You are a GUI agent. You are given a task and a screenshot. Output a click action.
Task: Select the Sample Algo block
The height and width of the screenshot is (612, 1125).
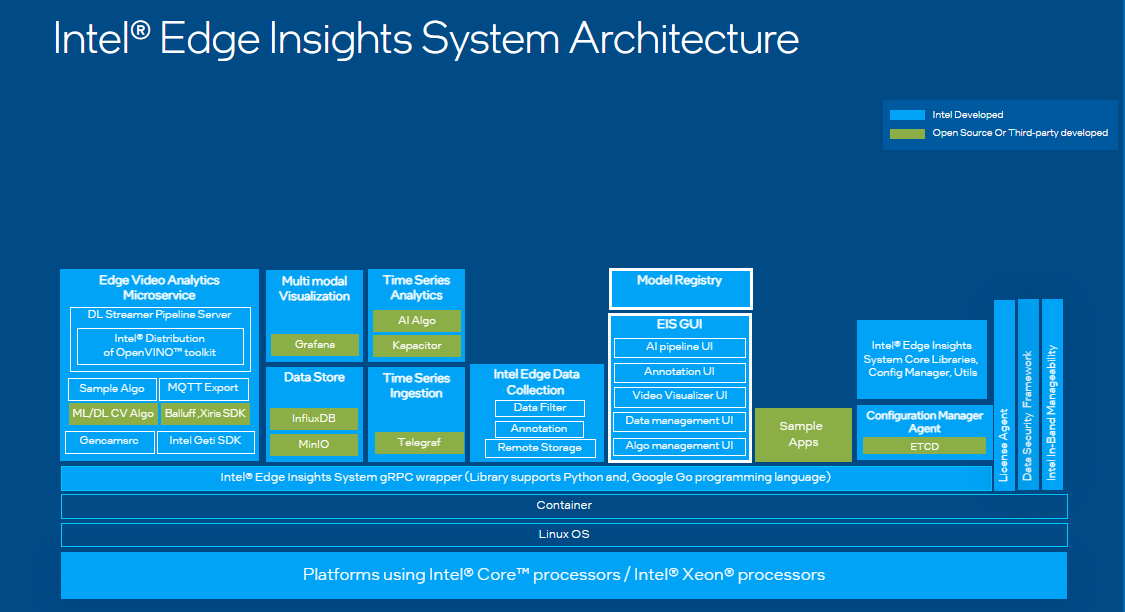[x=112, y=389]
